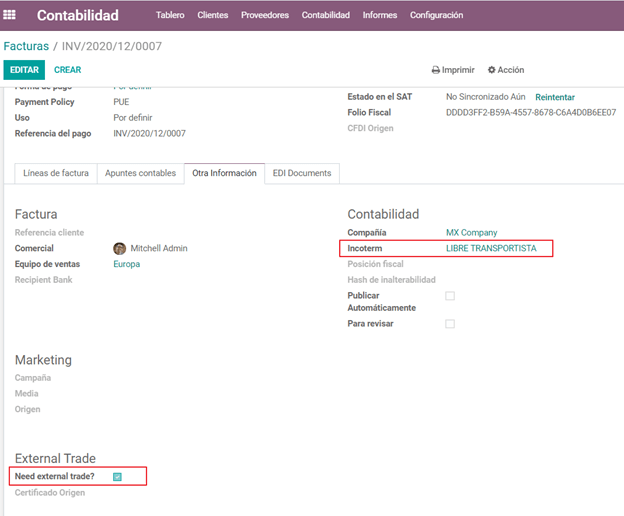Expand the Configuración menu
624x516 pixels.
tap(436, 15)
